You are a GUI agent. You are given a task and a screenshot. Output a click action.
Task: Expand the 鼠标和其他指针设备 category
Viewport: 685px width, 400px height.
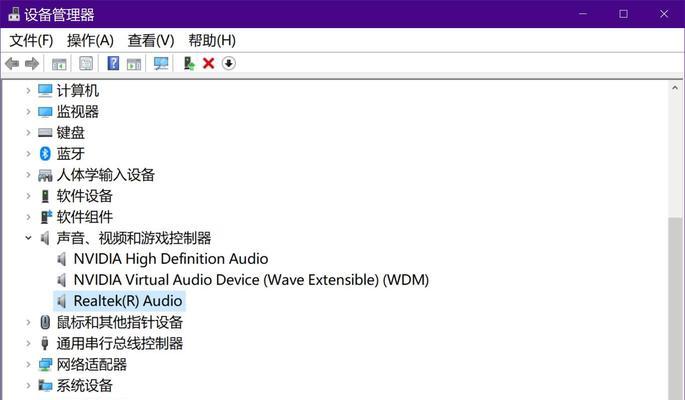click(28, 322)
